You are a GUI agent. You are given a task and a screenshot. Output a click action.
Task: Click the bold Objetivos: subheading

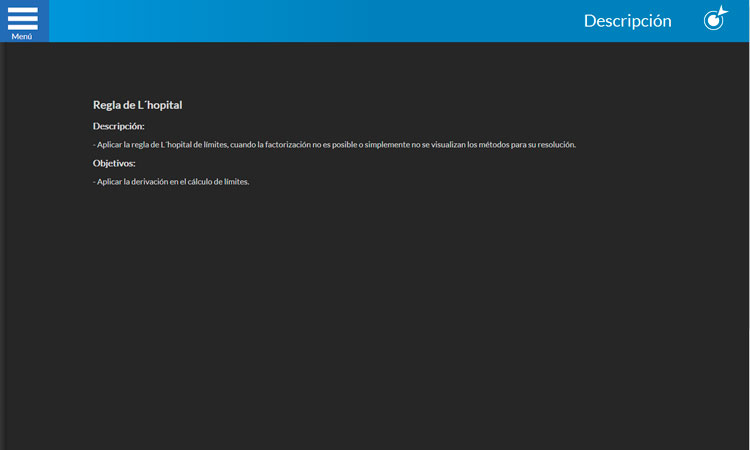[114, 163]
